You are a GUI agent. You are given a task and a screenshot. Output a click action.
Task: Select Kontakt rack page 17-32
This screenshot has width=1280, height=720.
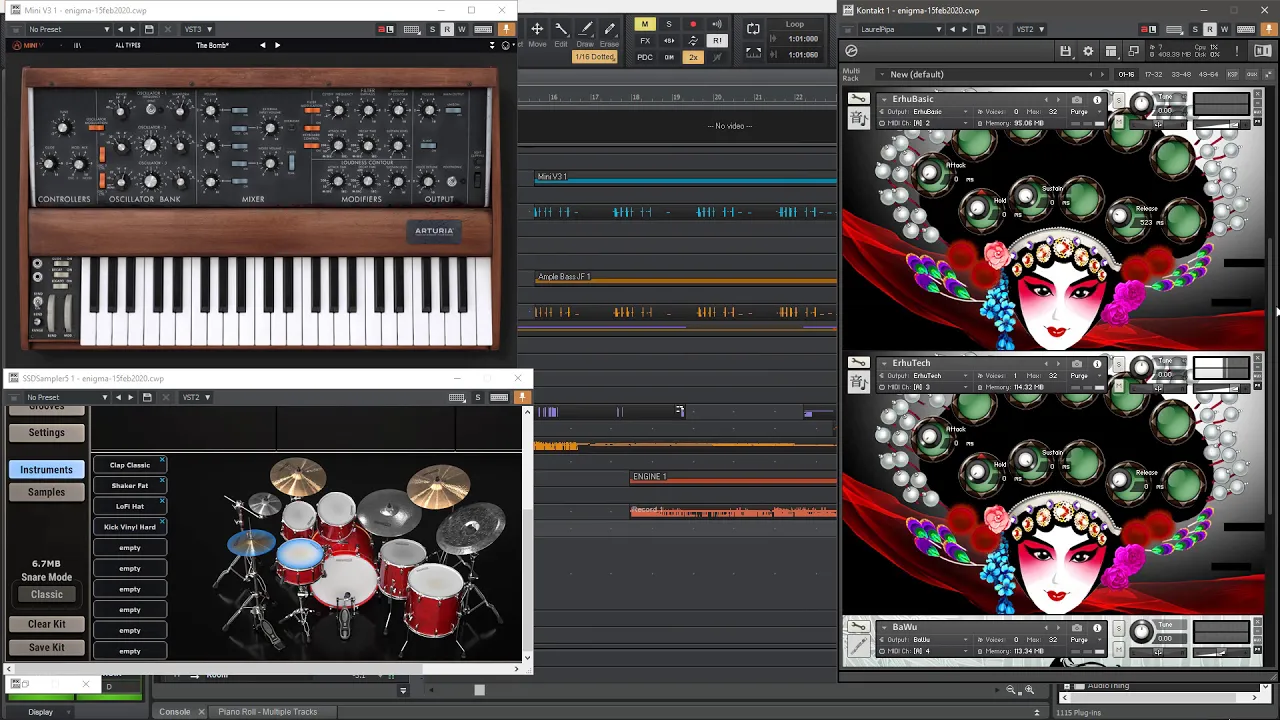tap(1153, 74)
